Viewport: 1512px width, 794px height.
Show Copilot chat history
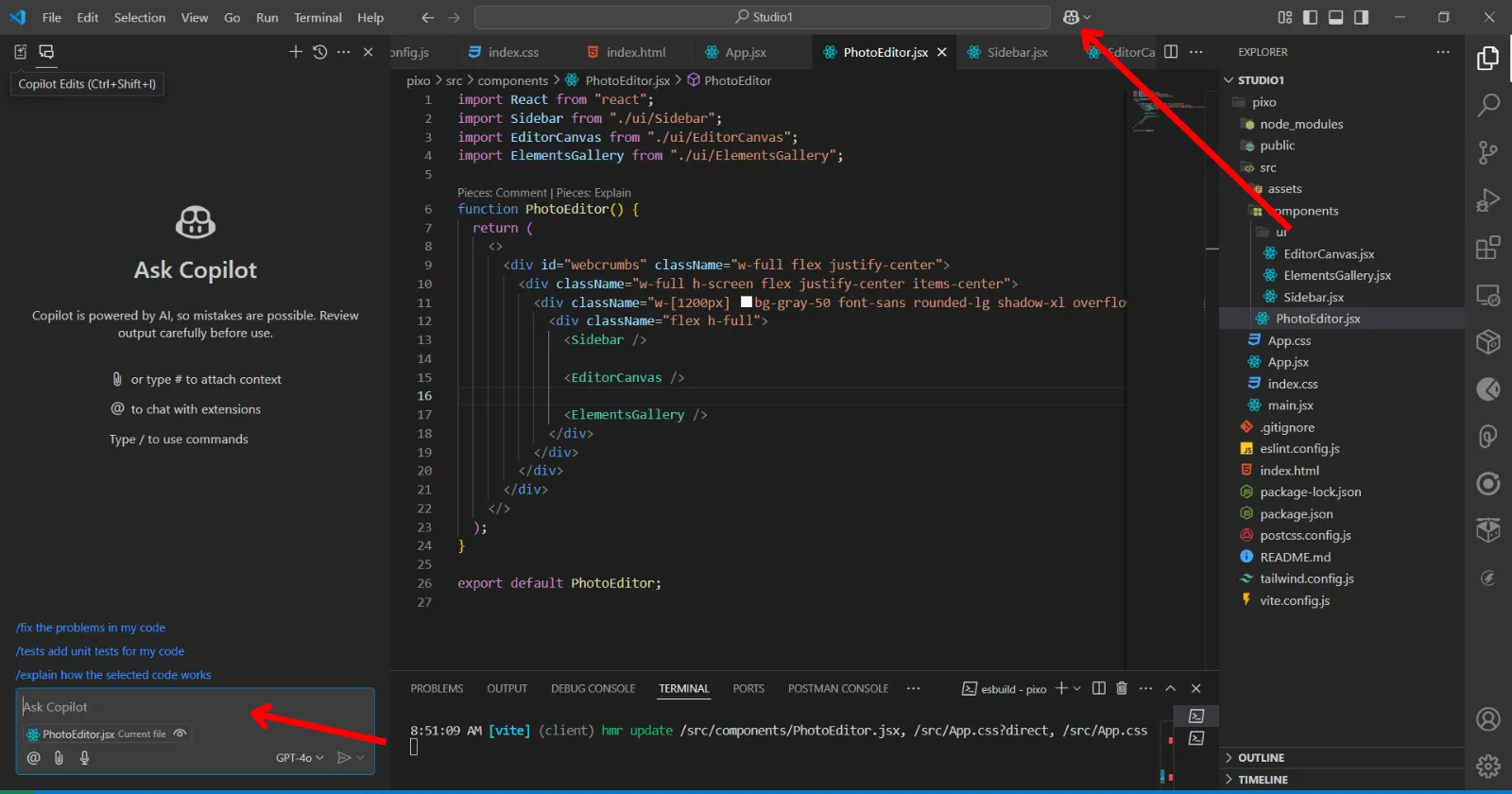pyautogui.click(x=320, y=52)
